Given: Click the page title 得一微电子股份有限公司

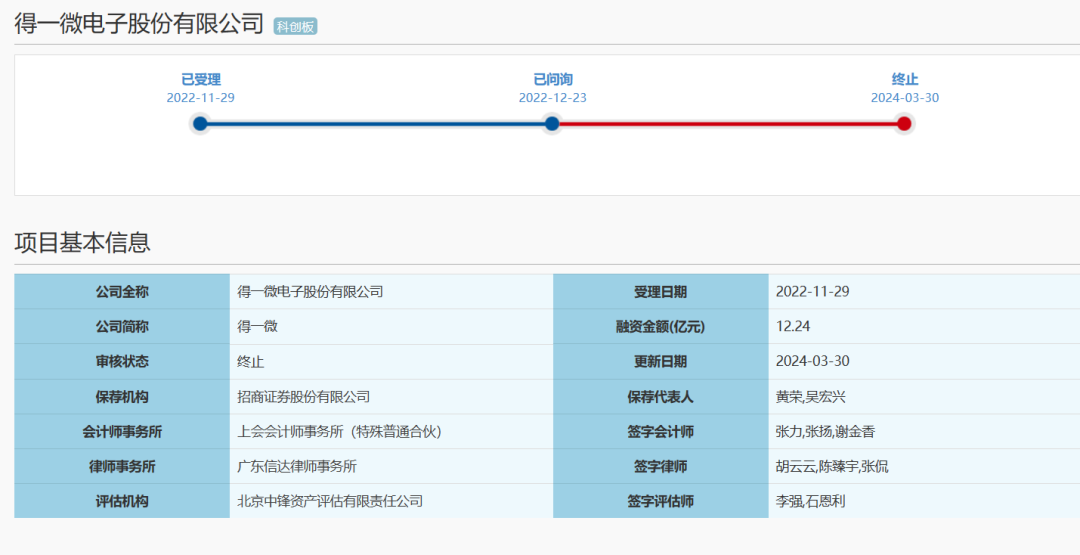Looking at the screenshot, I should click(x=139, y=24).
